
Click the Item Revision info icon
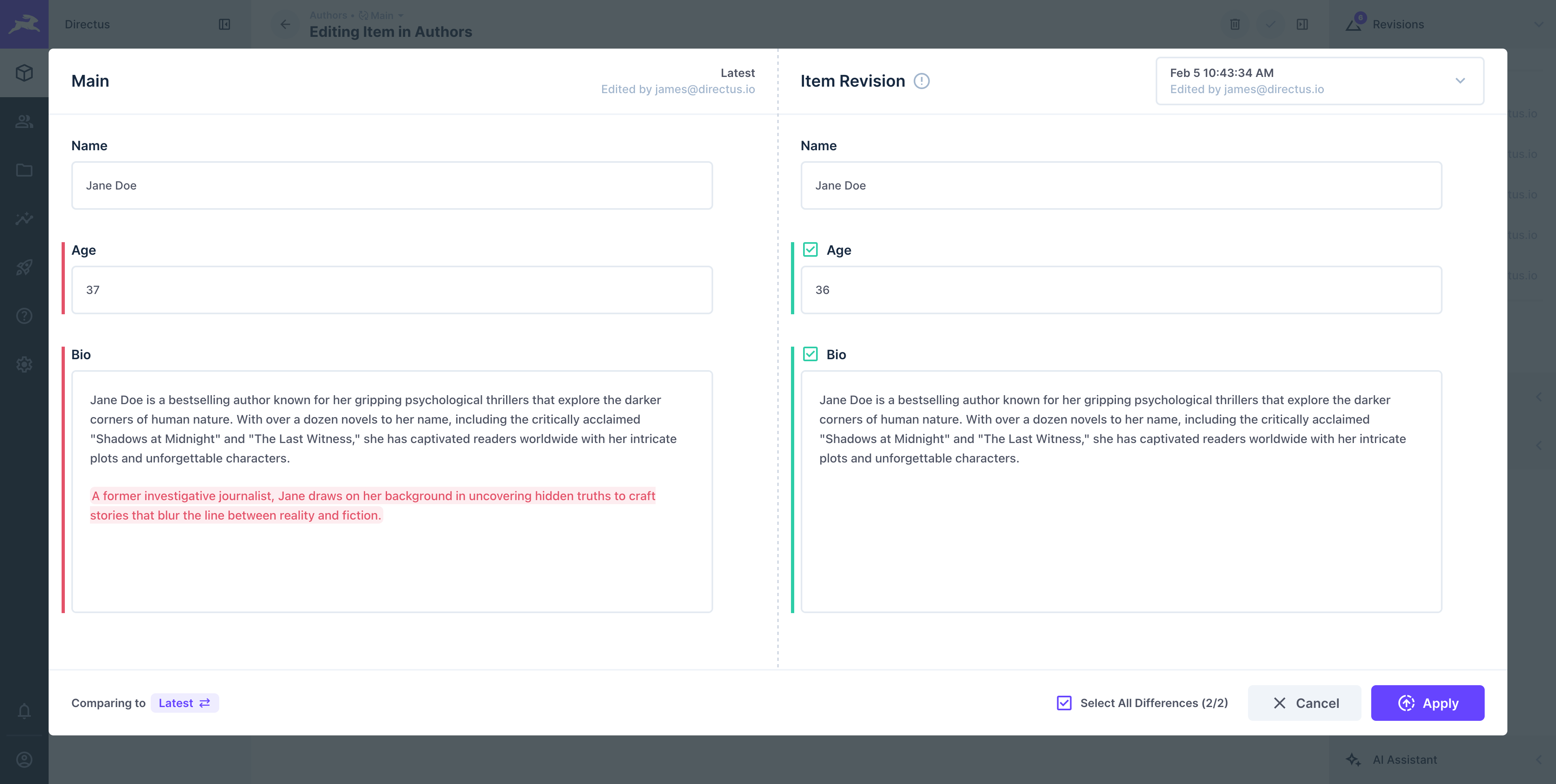click(921, 81)
